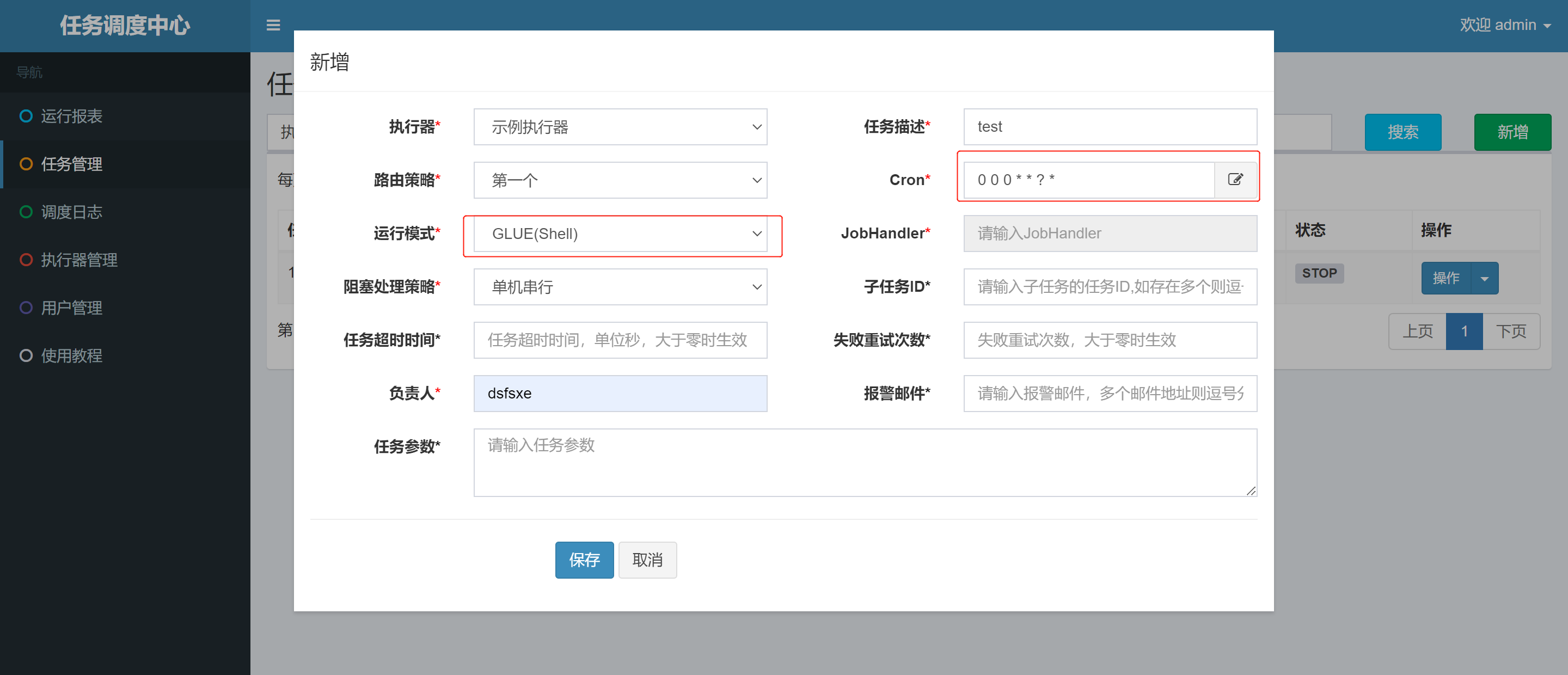Click the 用户管理 purple circle icon
The width and height of the screenshot is (1568, 675).
coord(26,308)
